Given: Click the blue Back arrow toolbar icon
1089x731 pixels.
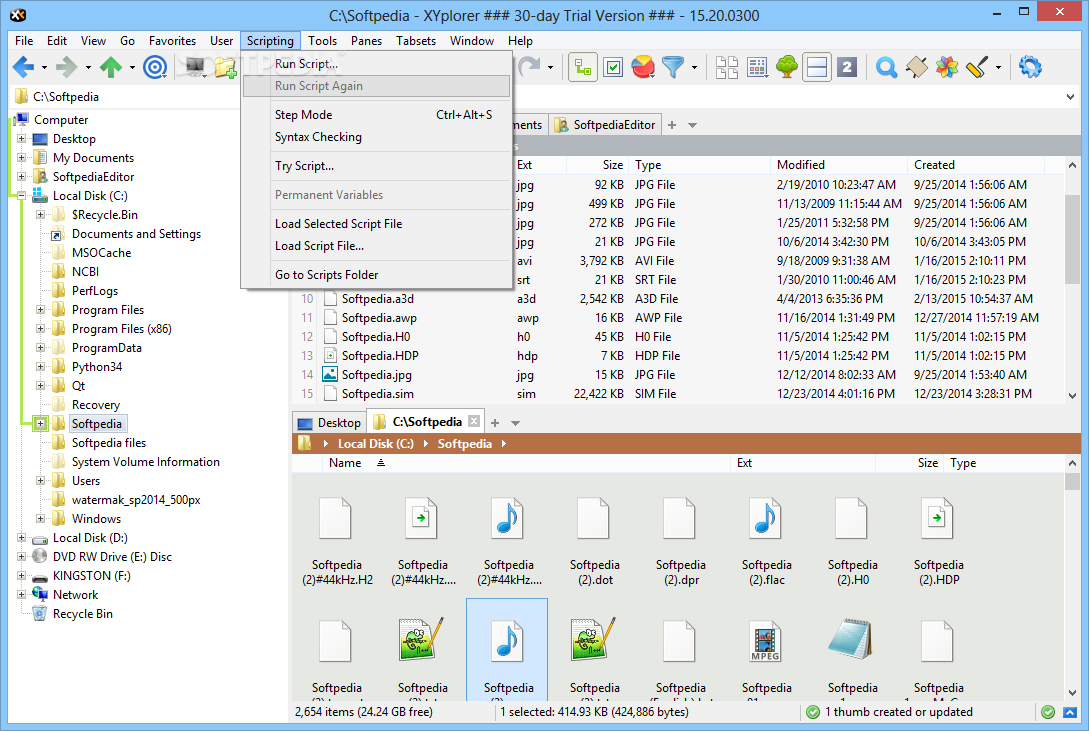Looking at the screenshot, I should [23, 67].
